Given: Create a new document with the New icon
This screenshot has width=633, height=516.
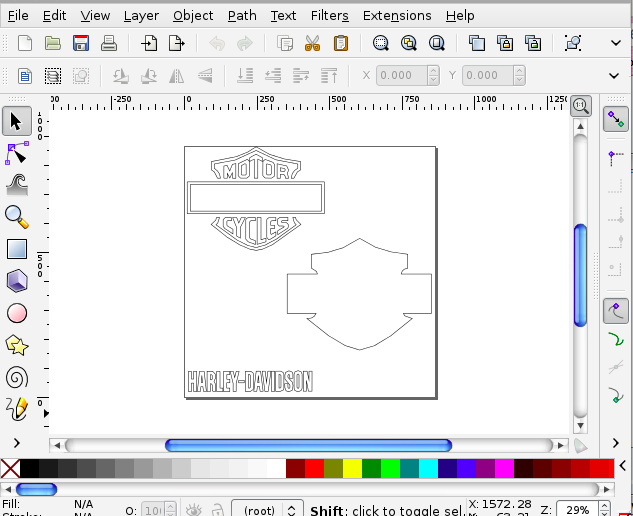Looking at the screenshot, I should [x=25, y=43].
